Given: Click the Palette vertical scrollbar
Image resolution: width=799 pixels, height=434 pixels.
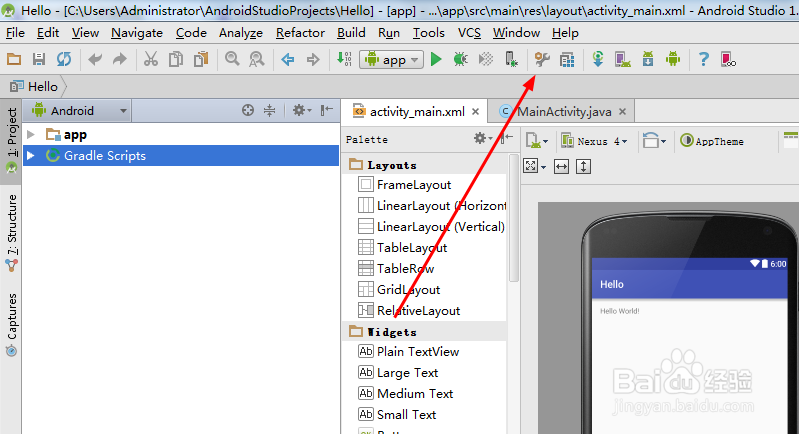Looking at the screenshot, I should point(514,219).
